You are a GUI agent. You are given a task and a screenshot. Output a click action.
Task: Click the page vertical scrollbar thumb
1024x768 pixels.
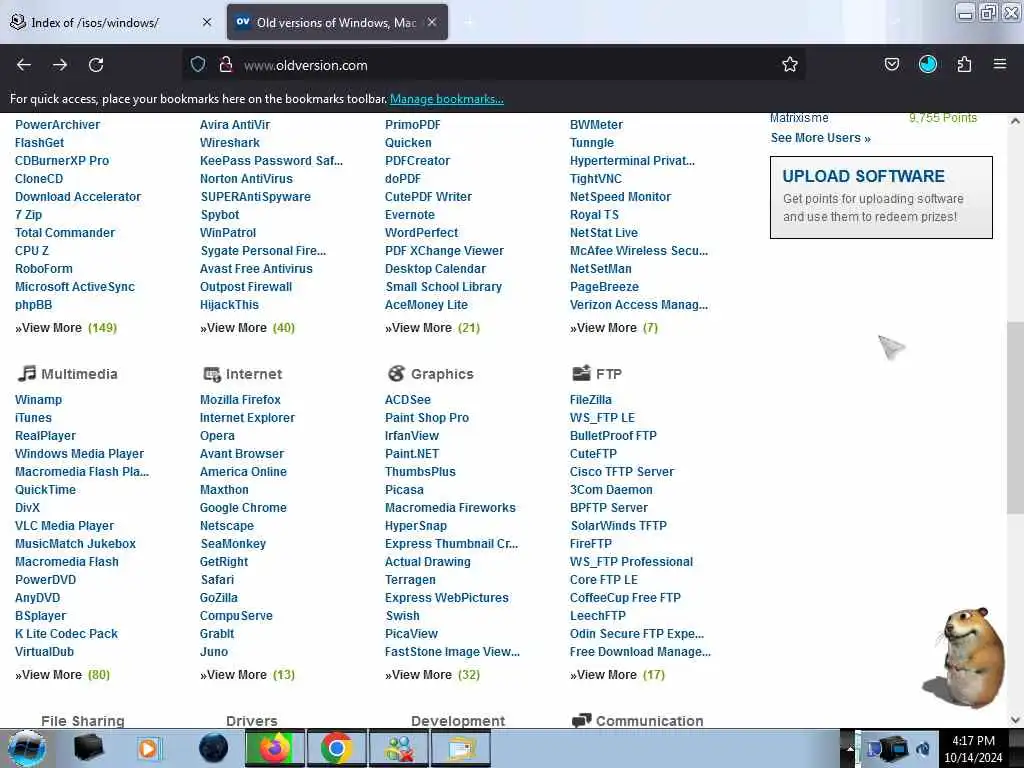(x=1015, y=418)
